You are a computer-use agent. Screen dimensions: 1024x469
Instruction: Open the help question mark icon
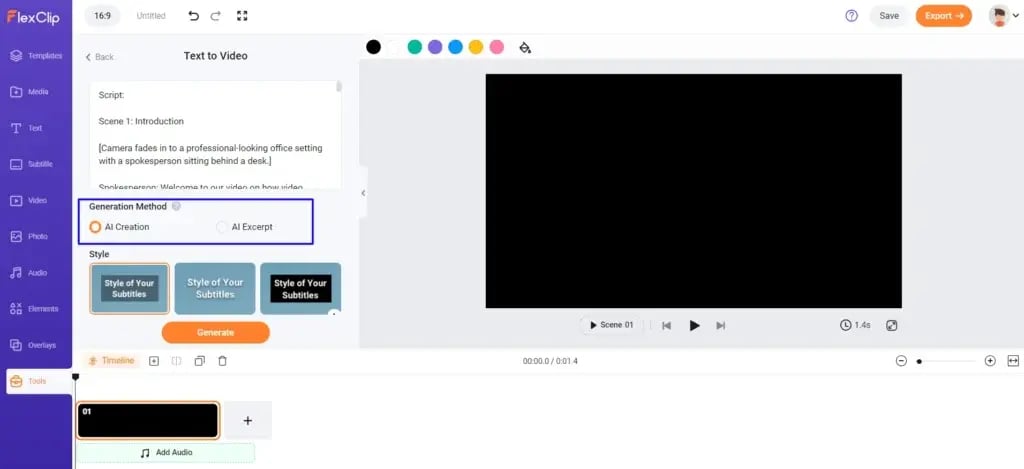point(851,16)
